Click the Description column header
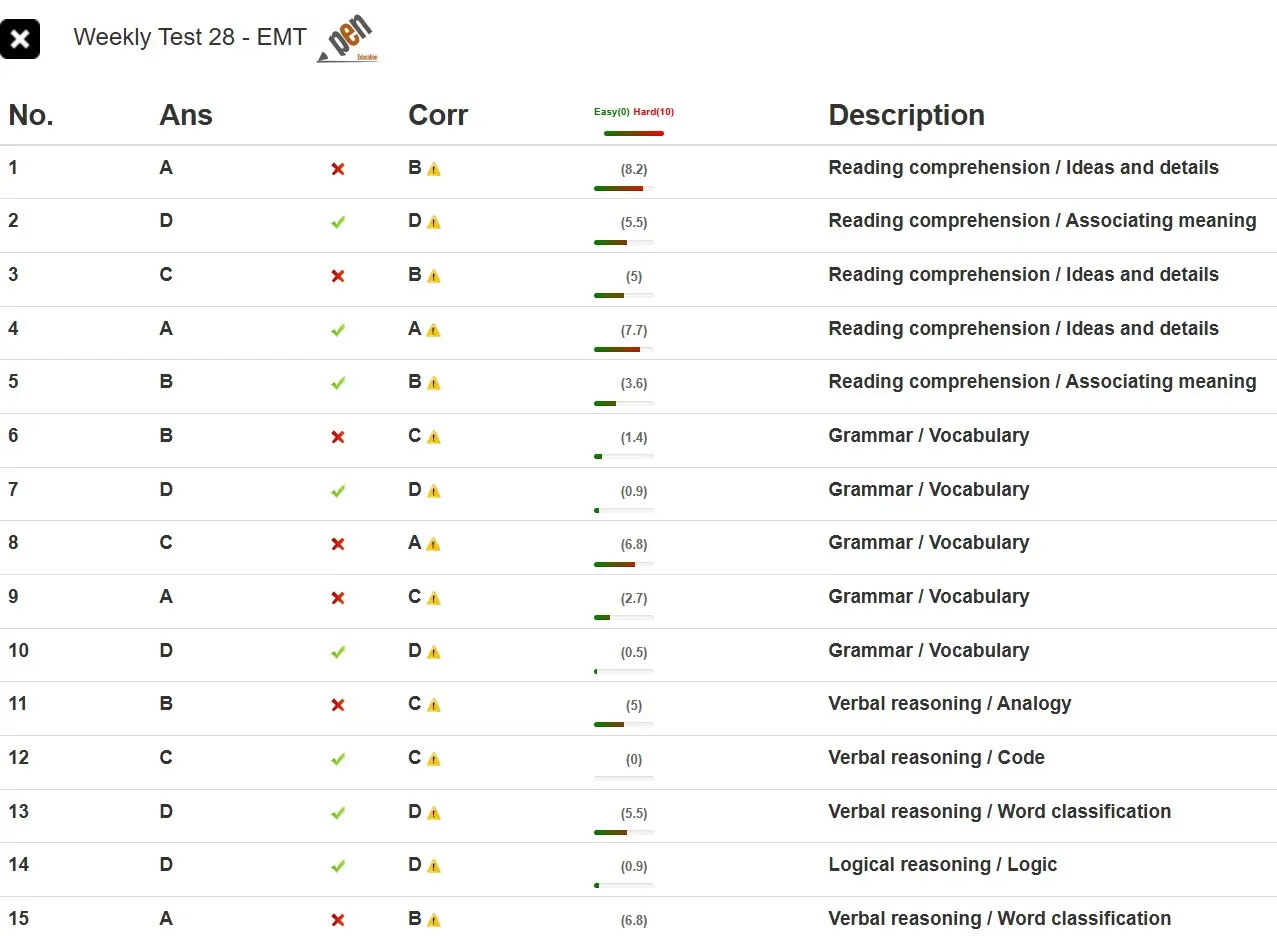This screenshot has height=936, width=1277. click(906, 115)
